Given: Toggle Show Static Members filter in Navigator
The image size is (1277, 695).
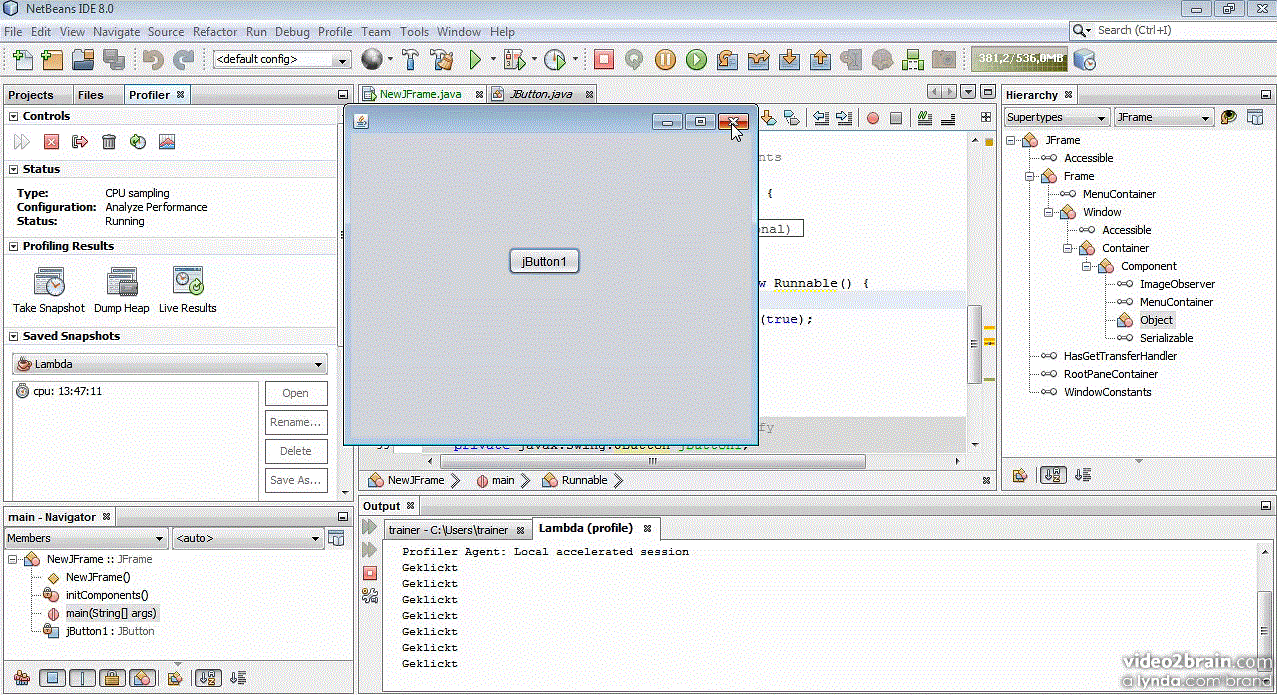Looking at the screenshot, I should click(82, 678).
